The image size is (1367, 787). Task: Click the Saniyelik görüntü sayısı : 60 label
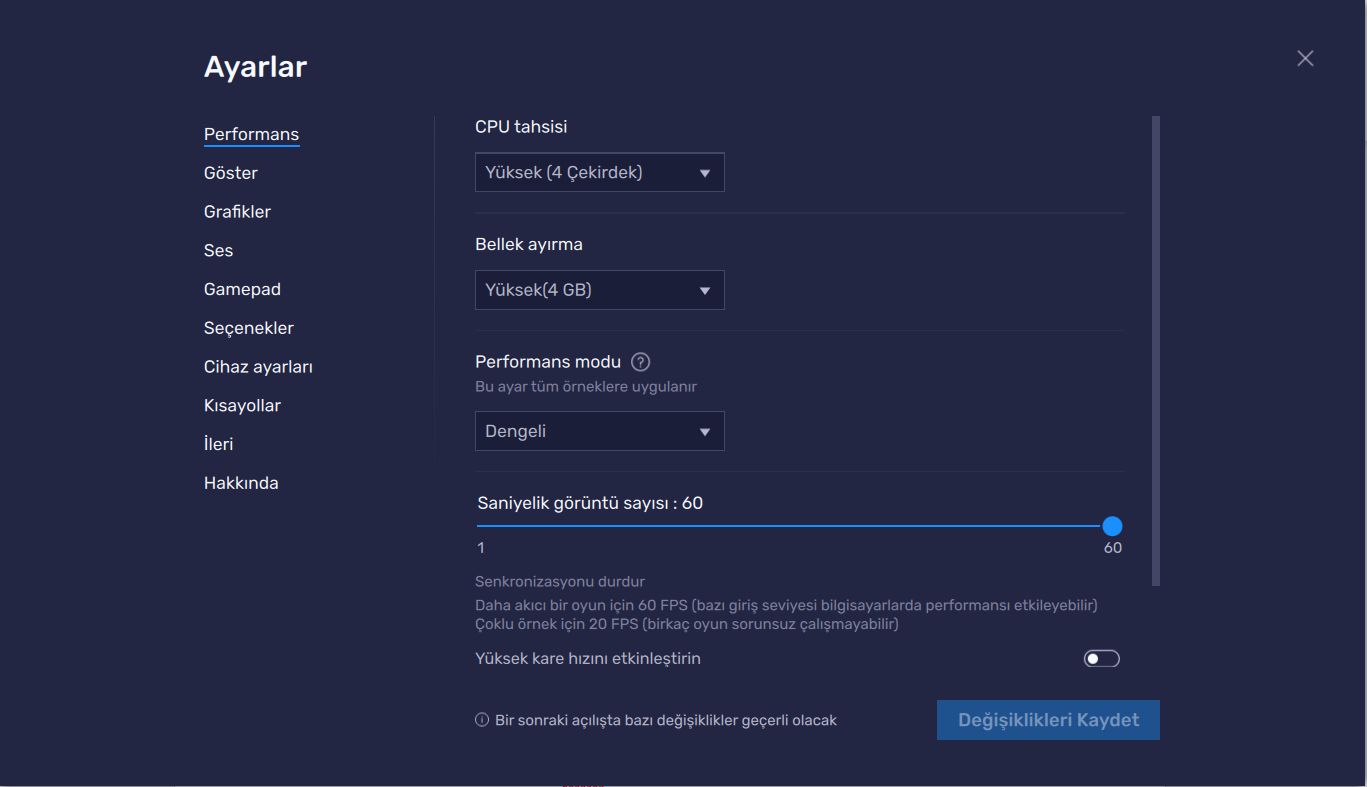[590, 503]
